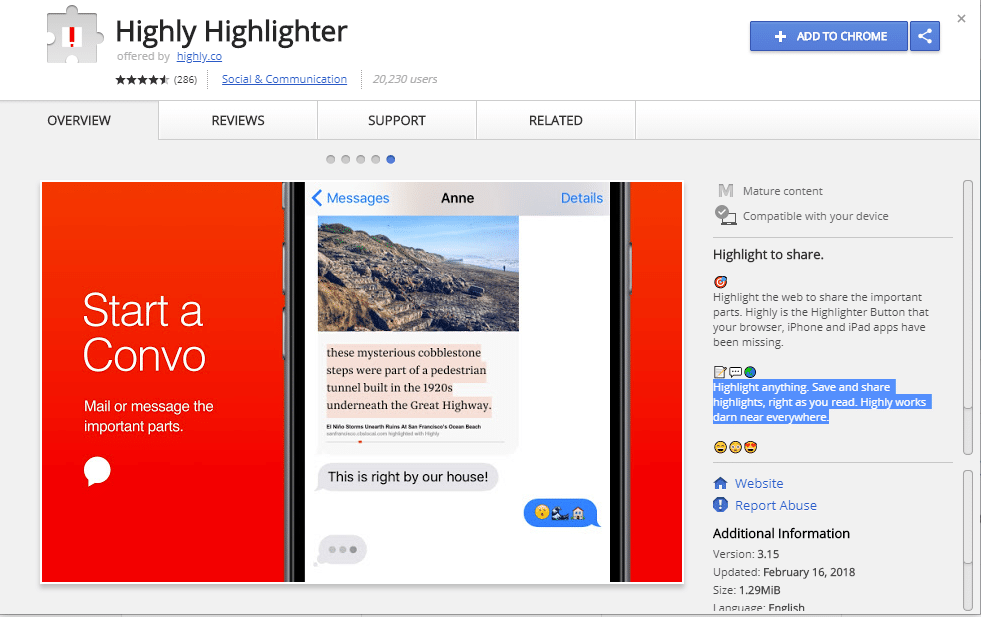Click the white speech bubble icon

[x=97, y=471]
